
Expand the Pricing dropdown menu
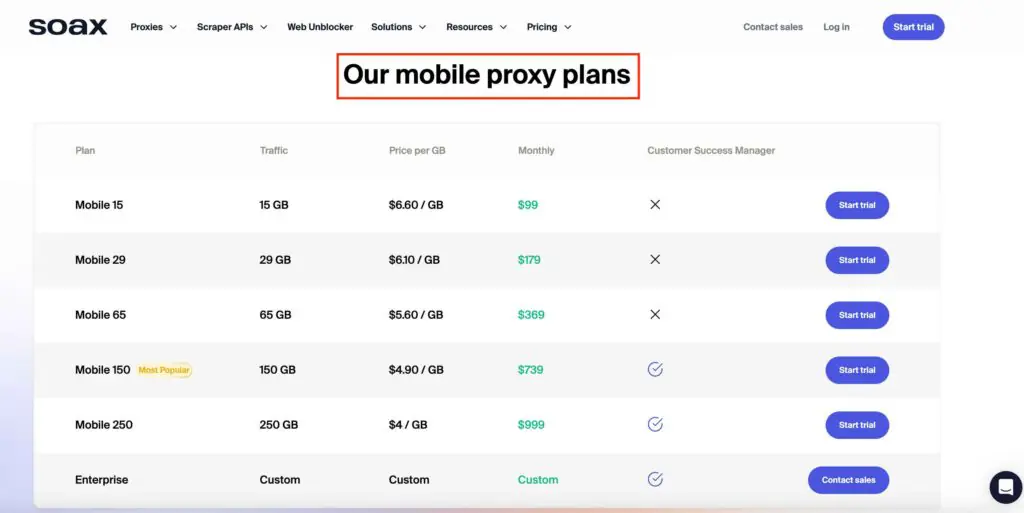[549, 27]
